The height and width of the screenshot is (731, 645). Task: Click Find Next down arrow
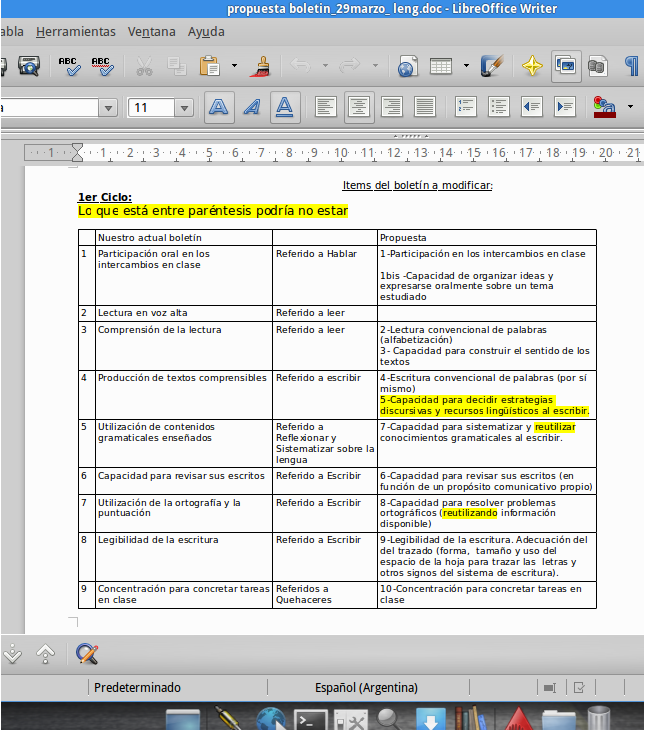pos(13,654)
